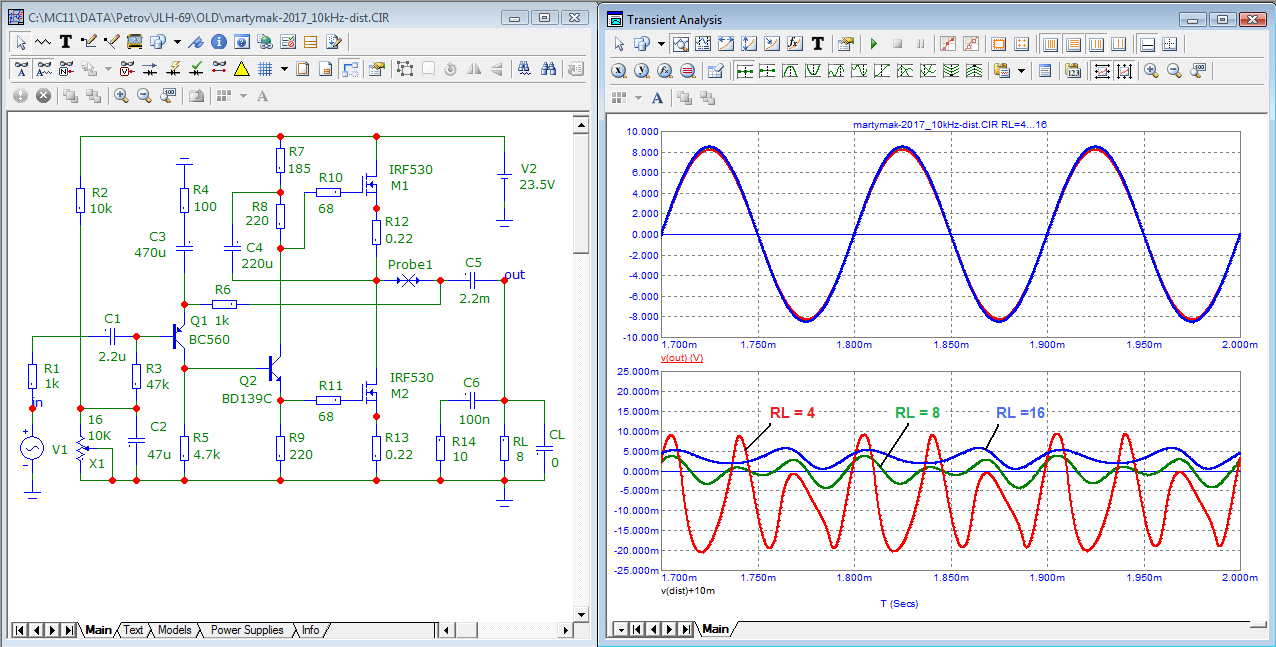Toggle Node Numbers display icon
The image size is (1276, 647).
coord(66,69)
